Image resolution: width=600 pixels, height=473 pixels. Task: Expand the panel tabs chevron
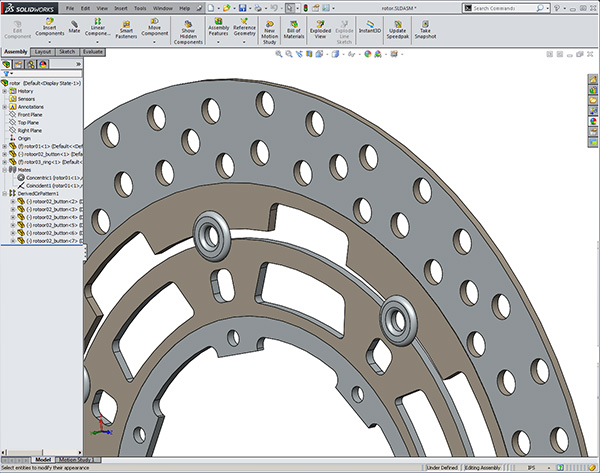pyautogui.click(x=78, y=64)
